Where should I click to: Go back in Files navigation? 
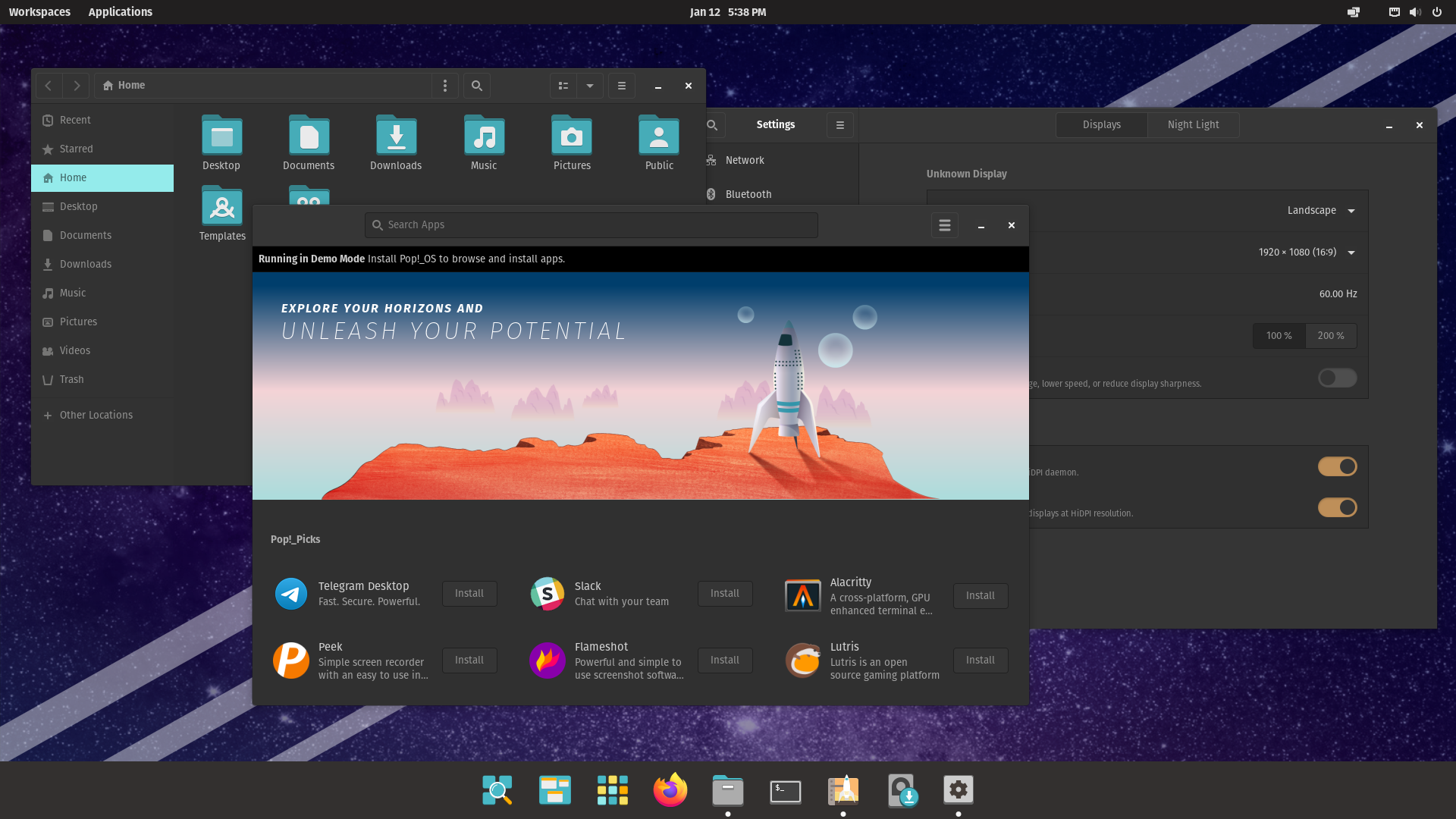pos(49,86)
